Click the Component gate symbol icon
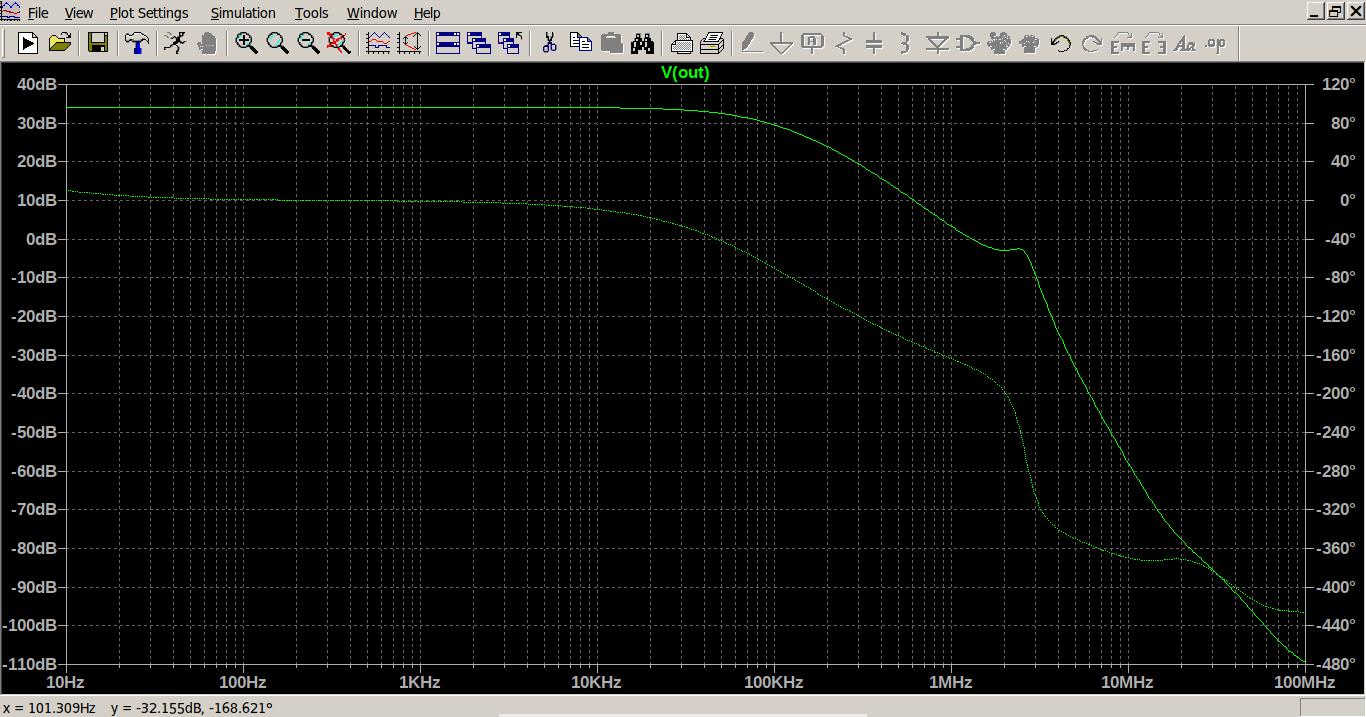The height and width of the screenshot is (717, 1366). pos(968,43)
